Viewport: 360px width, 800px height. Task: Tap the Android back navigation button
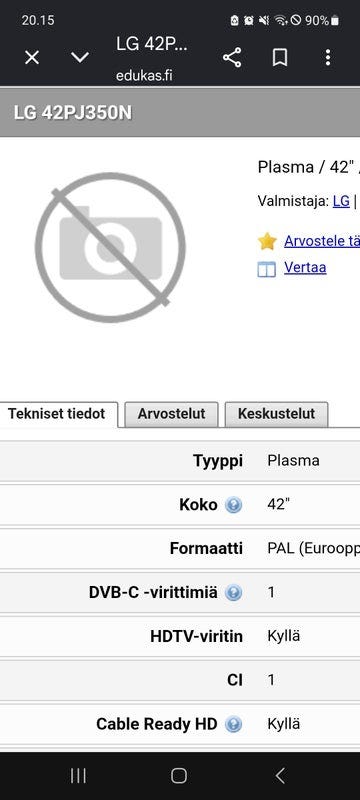coord(280,776)
